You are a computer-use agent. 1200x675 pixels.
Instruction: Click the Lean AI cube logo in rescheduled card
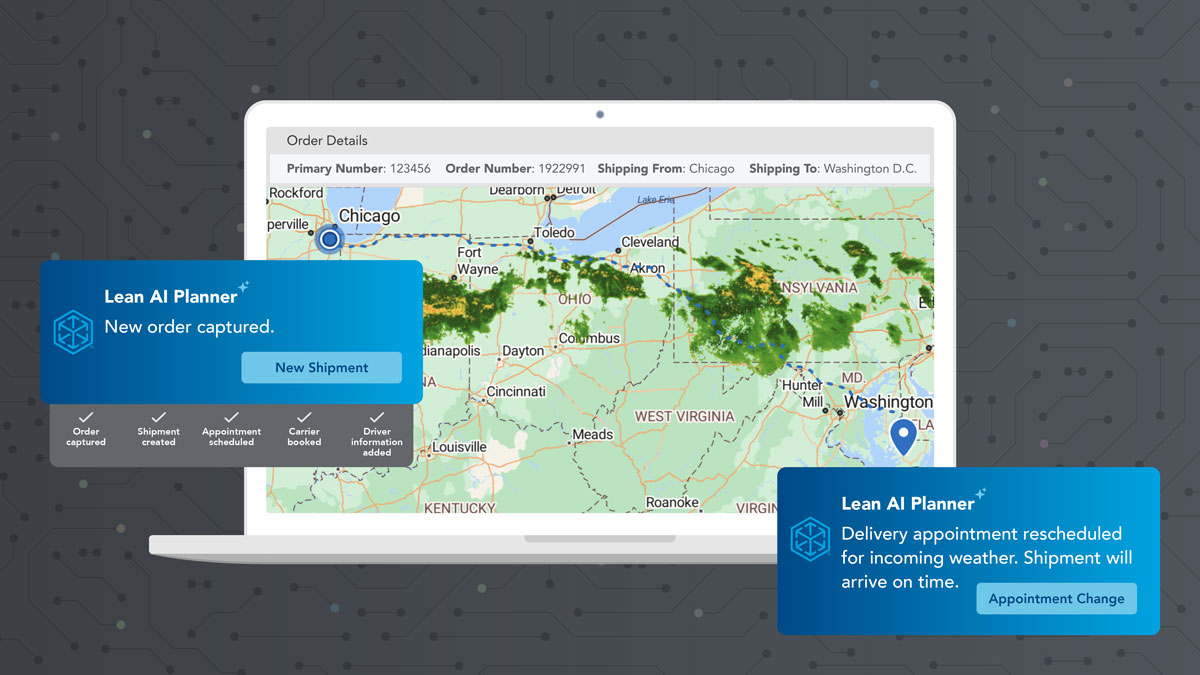pyautogui.click(x=811, y=539)
